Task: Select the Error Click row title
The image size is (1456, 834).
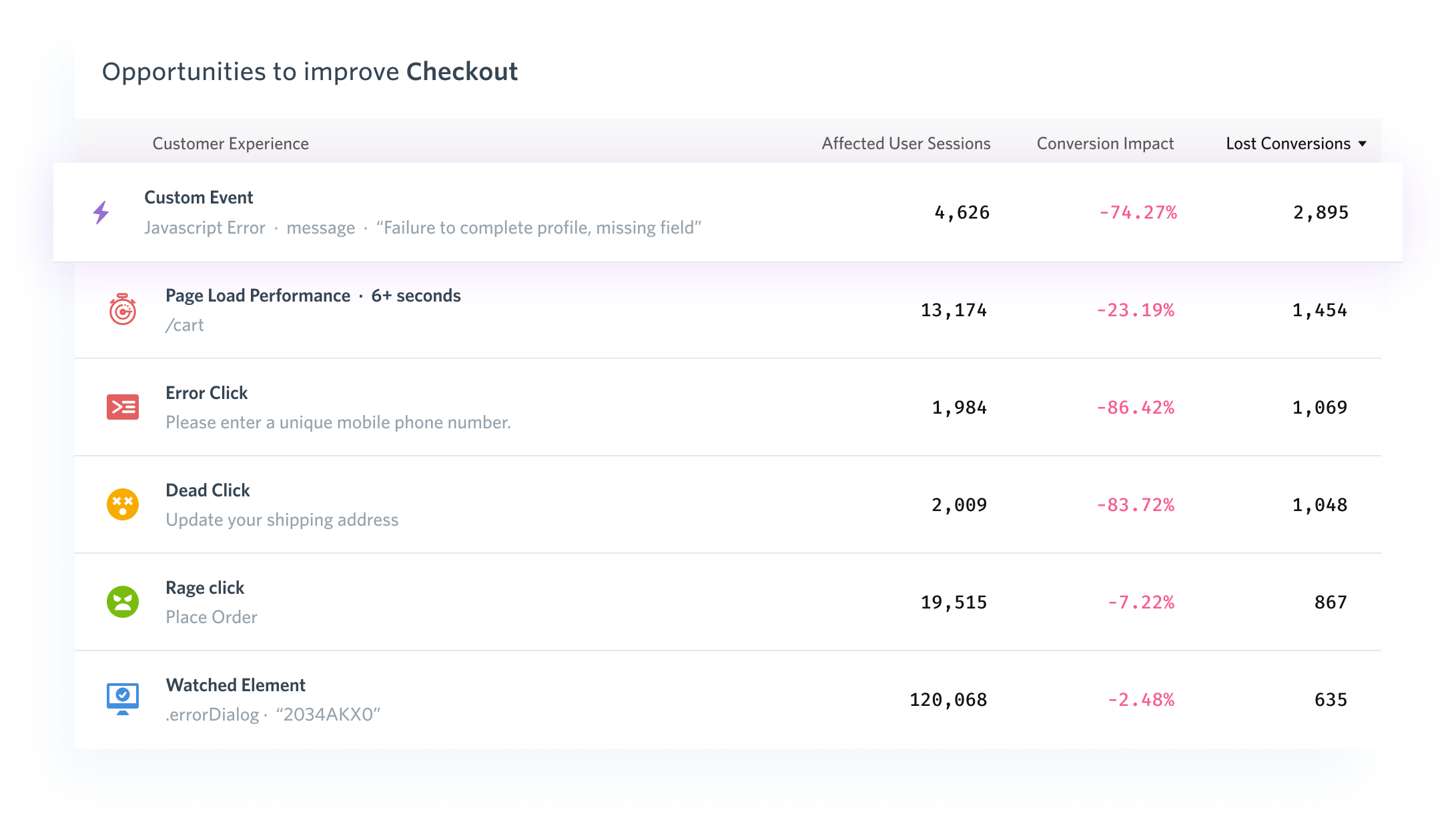Action: (207, 393)
